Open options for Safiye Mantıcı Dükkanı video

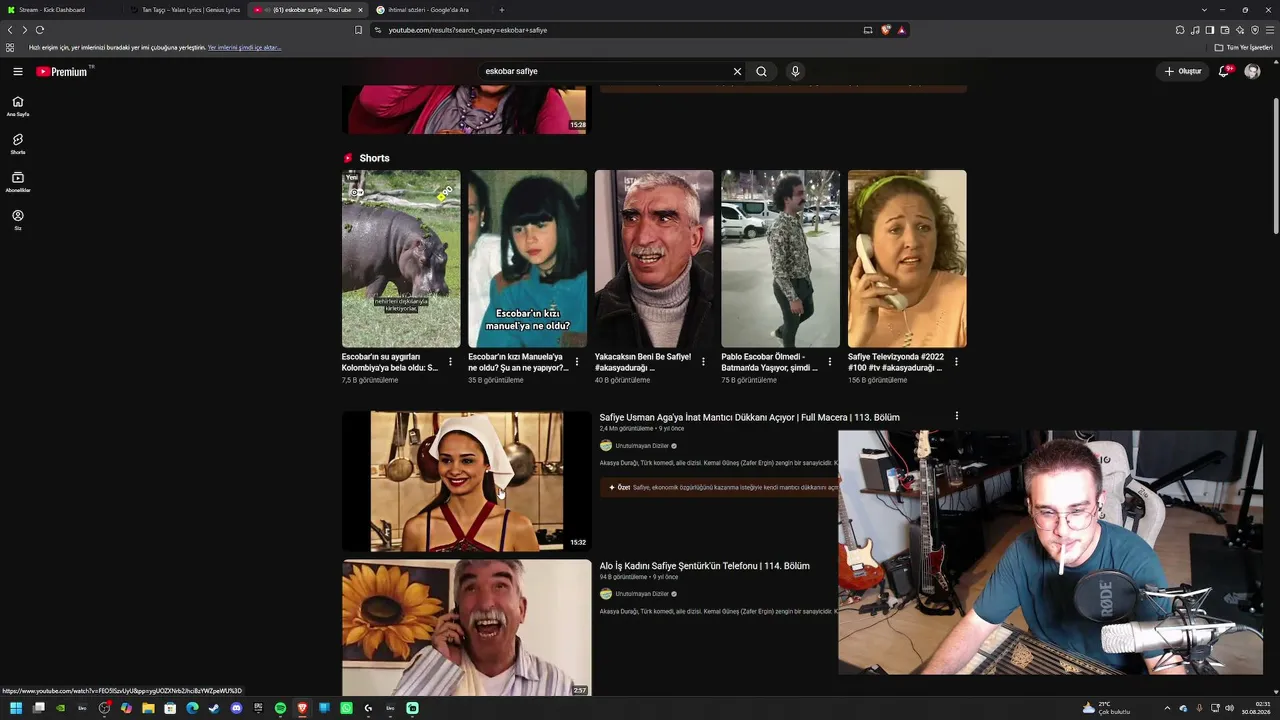coord(956,416)
